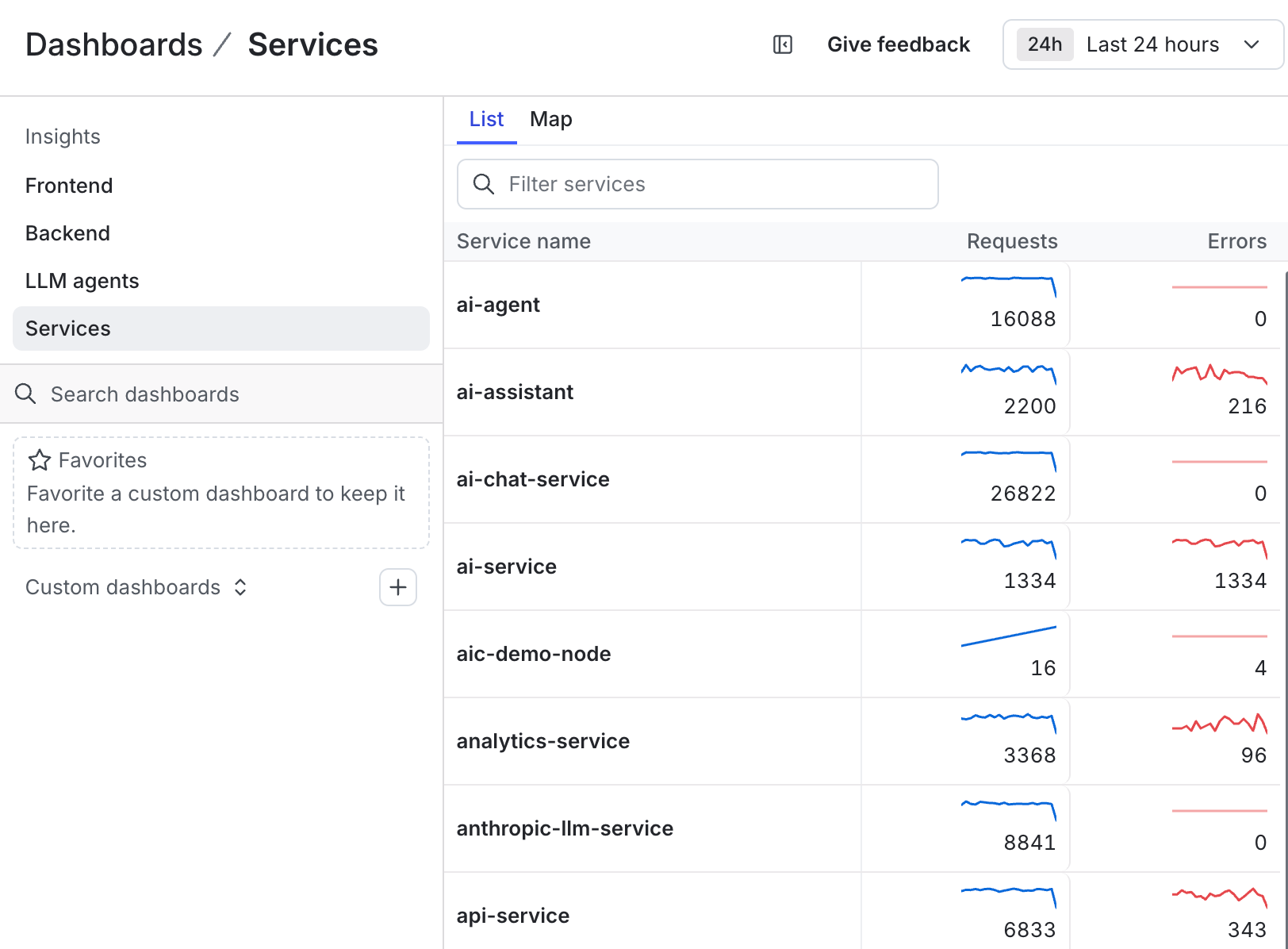Sort by Service name column header
Screen dimensions: 1288x949
(523, 241)
